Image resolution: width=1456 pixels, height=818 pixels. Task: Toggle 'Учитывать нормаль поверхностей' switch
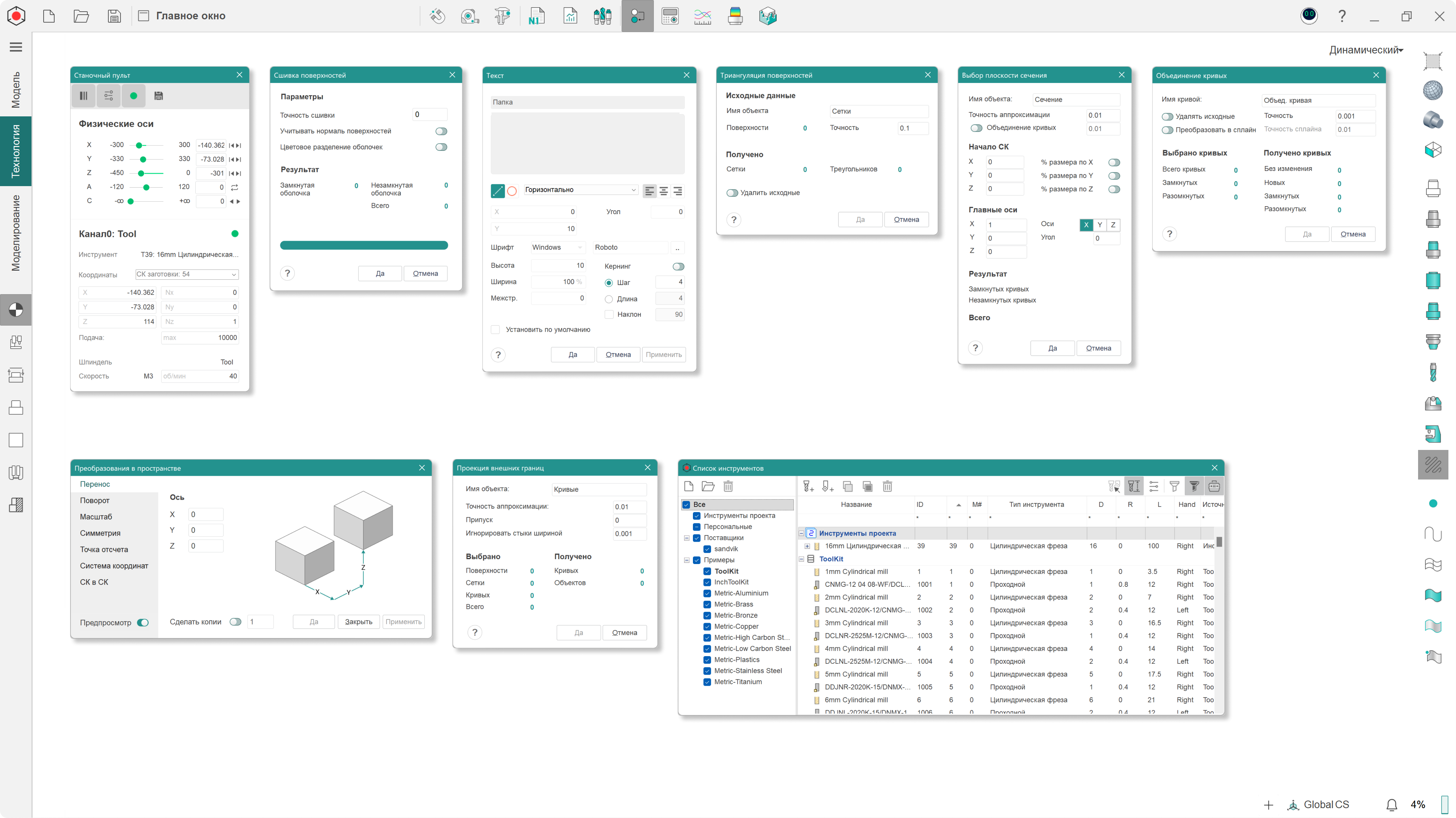click(x=441, y=132)
